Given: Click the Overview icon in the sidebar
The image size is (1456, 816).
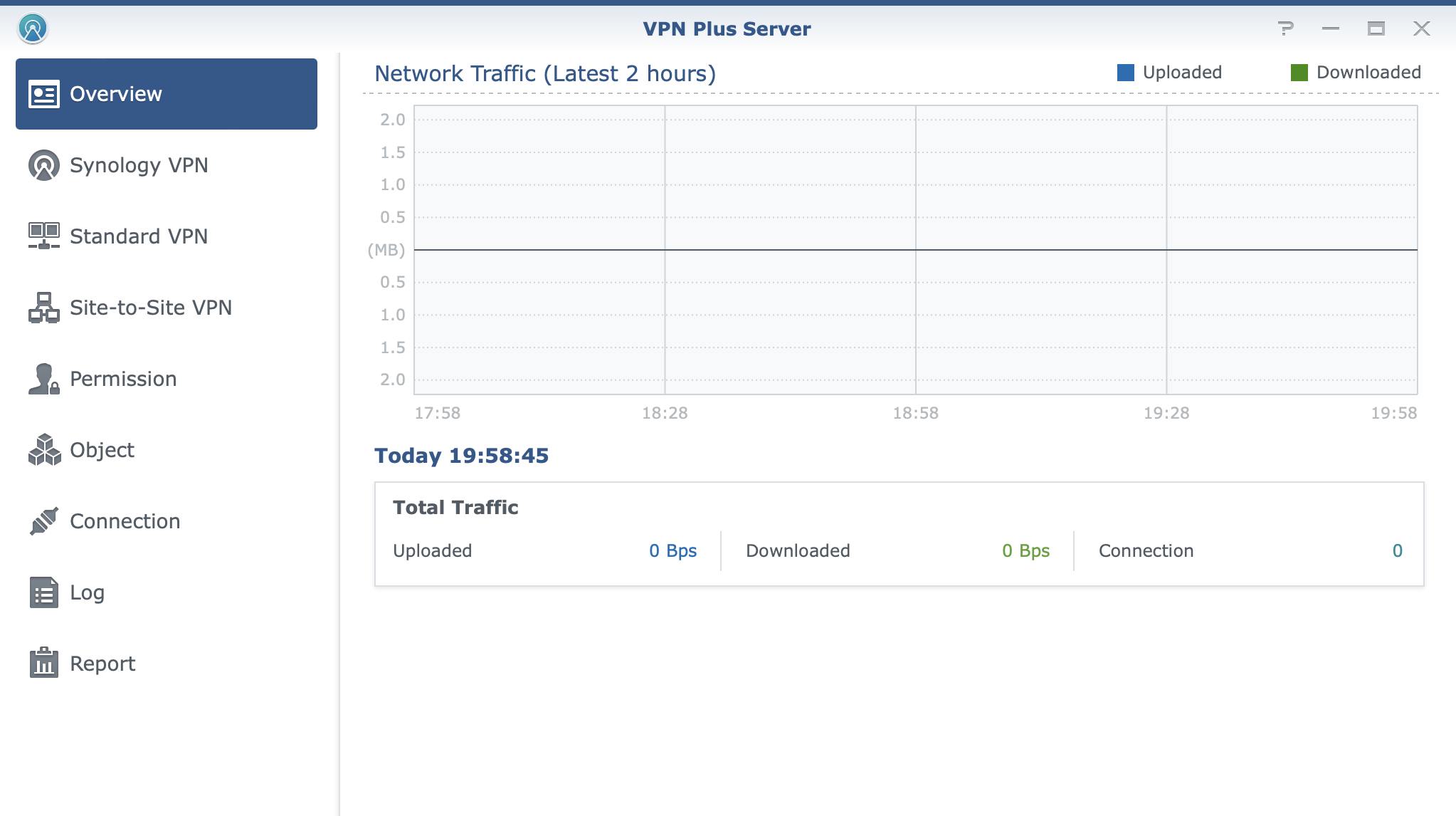Looking at the screenshot, I should [x=44, y=94].
